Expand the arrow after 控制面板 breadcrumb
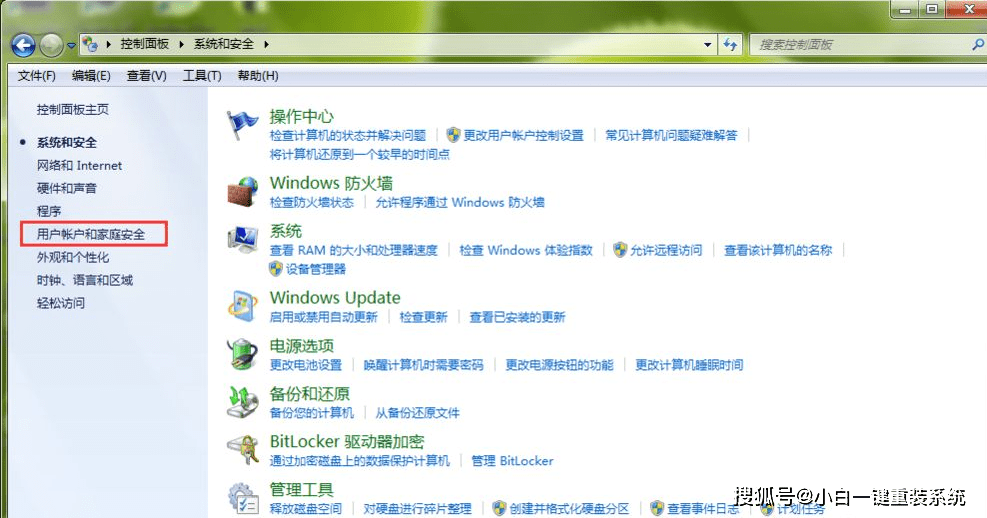The image size is (987, 518). pos(181,44)
